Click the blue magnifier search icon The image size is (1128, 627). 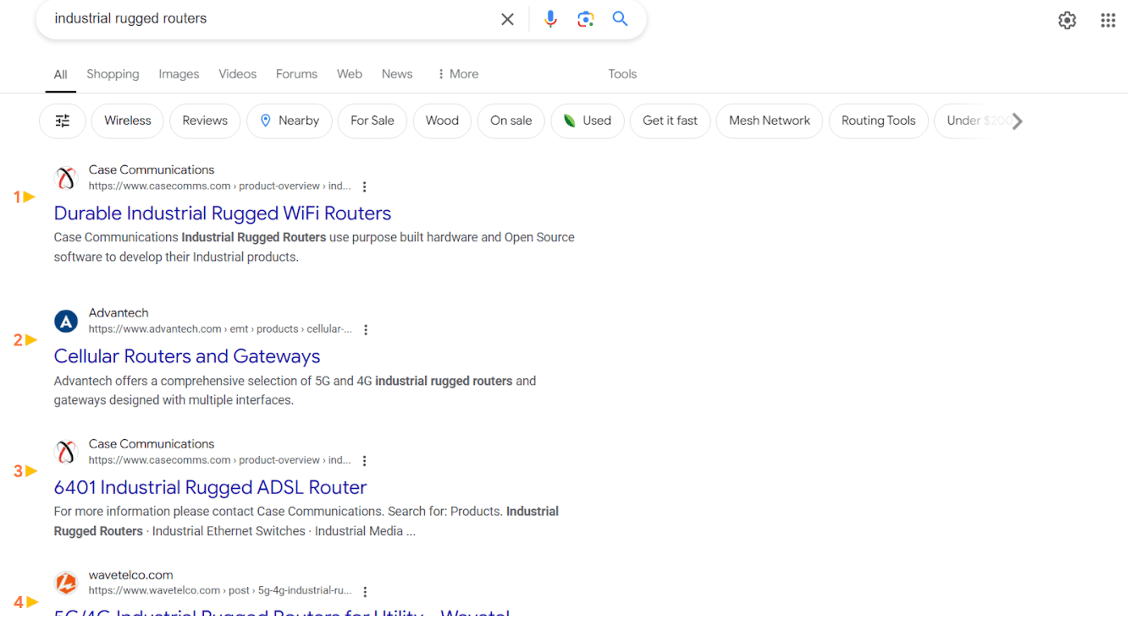pos(620,19)
